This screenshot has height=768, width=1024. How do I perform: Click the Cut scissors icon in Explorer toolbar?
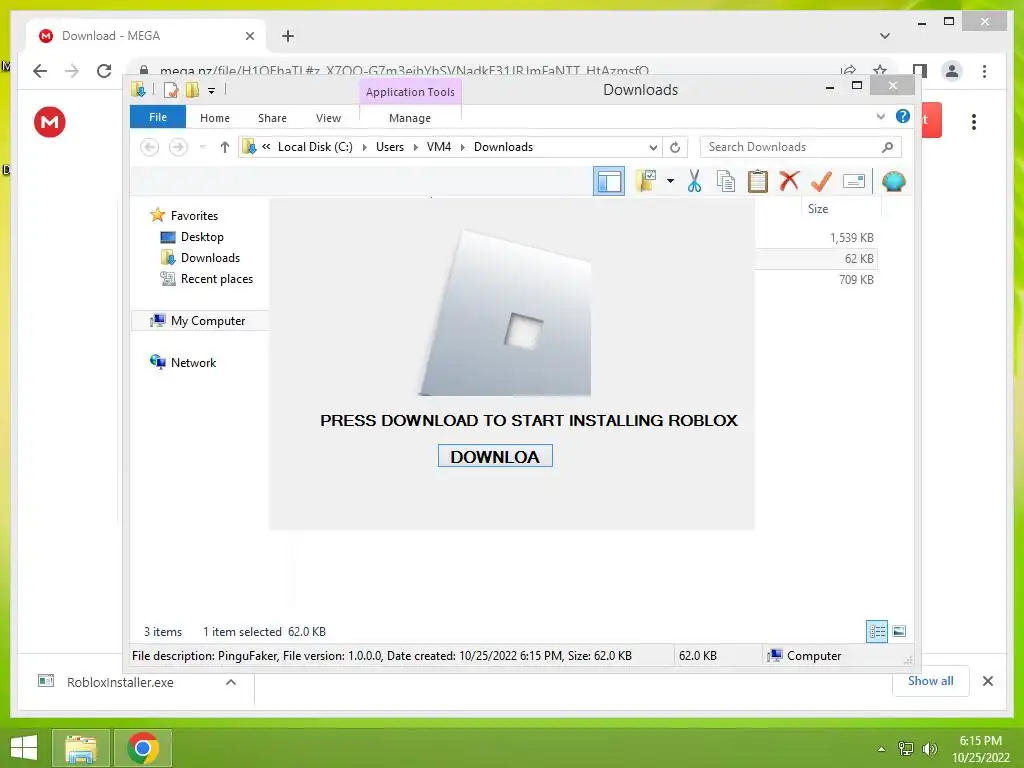pos(694,181)
